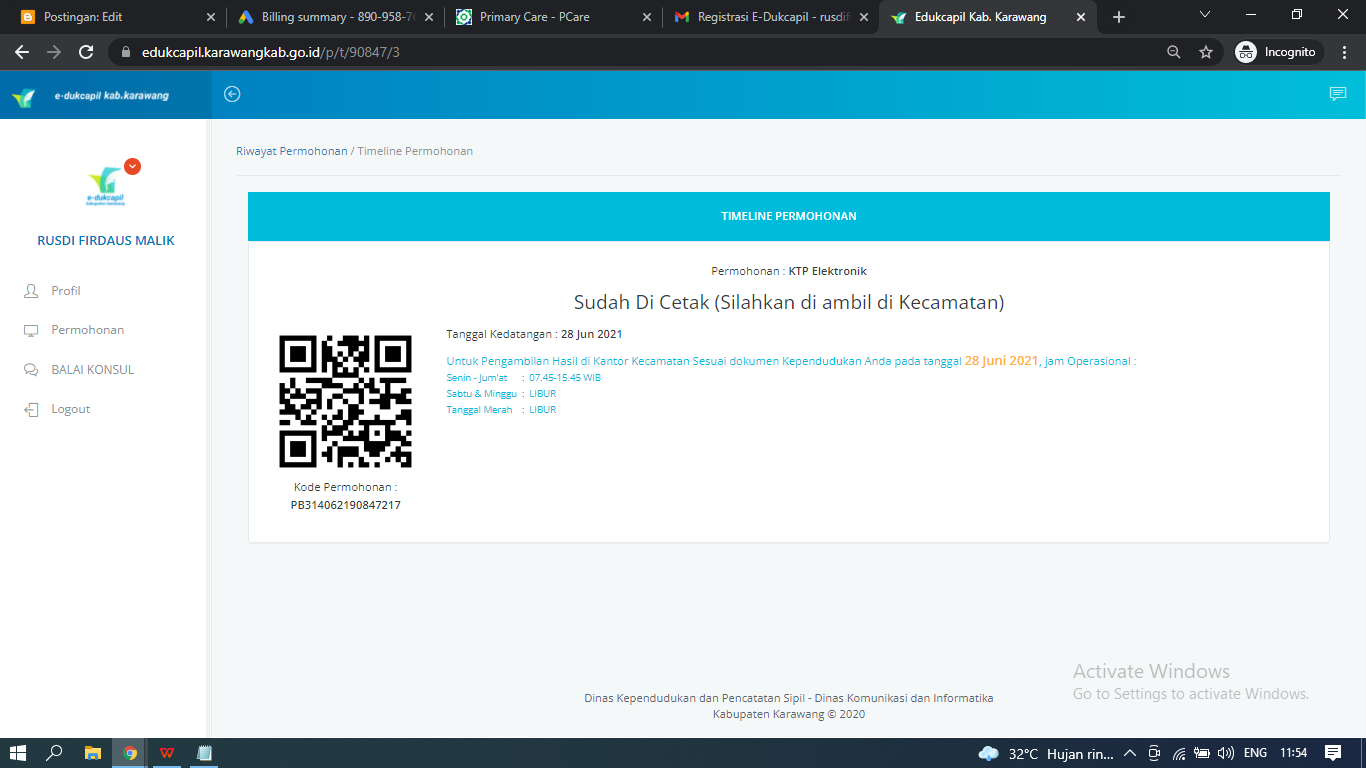Open Windows taskbar search

[x=55, y=753]
